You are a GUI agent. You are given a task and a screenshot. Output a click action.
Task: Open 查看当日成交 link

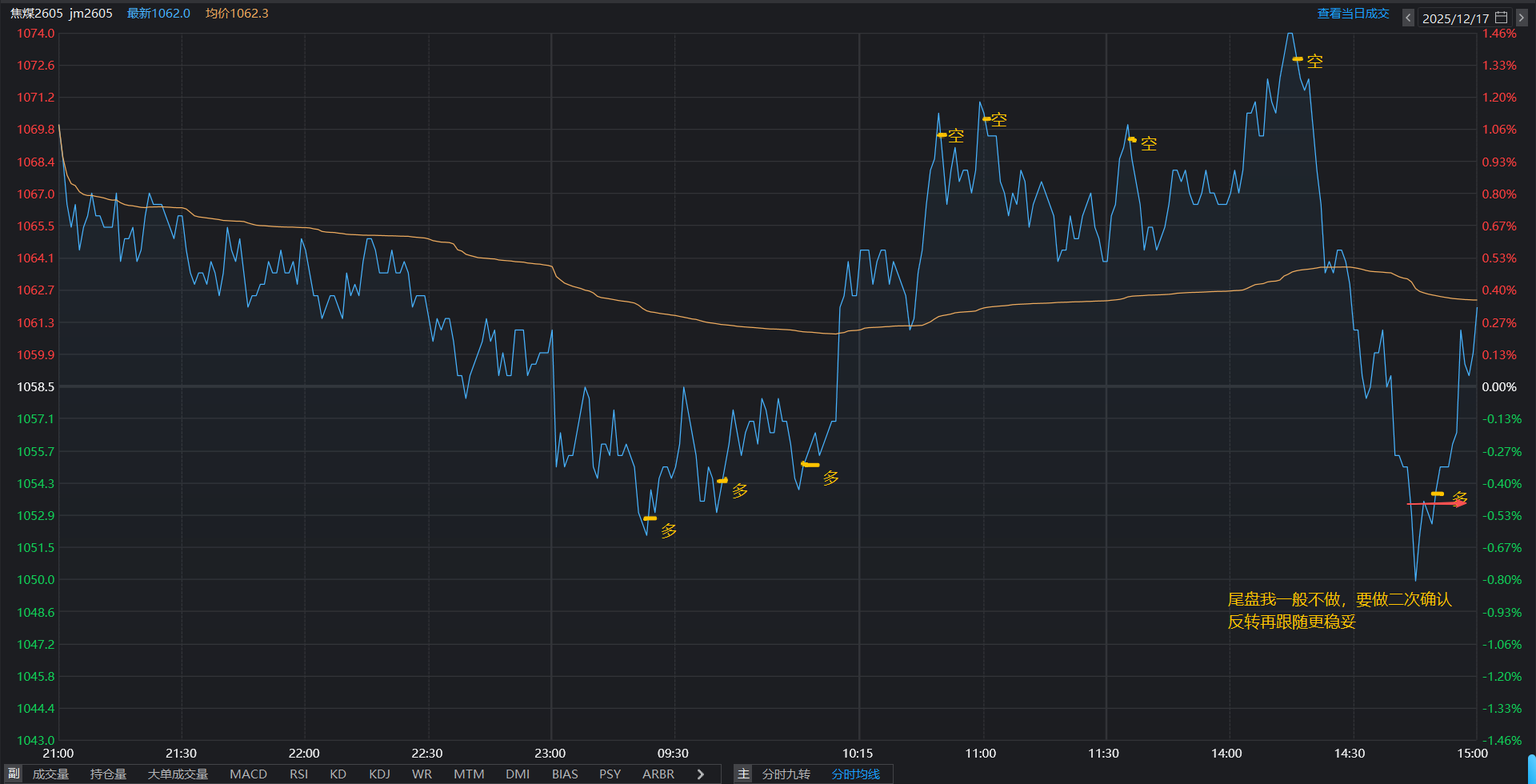(1353, 14)
